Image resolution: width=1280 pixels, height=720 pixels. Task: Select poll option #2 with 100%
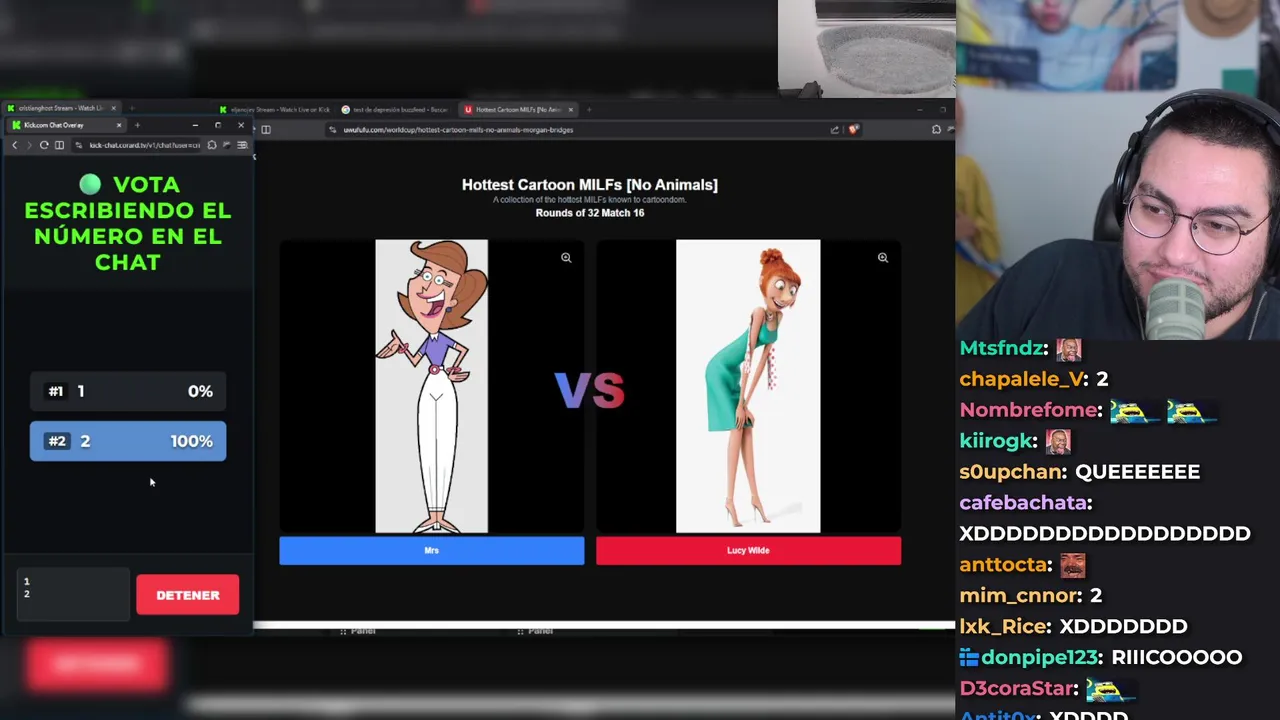click(128, 441)
